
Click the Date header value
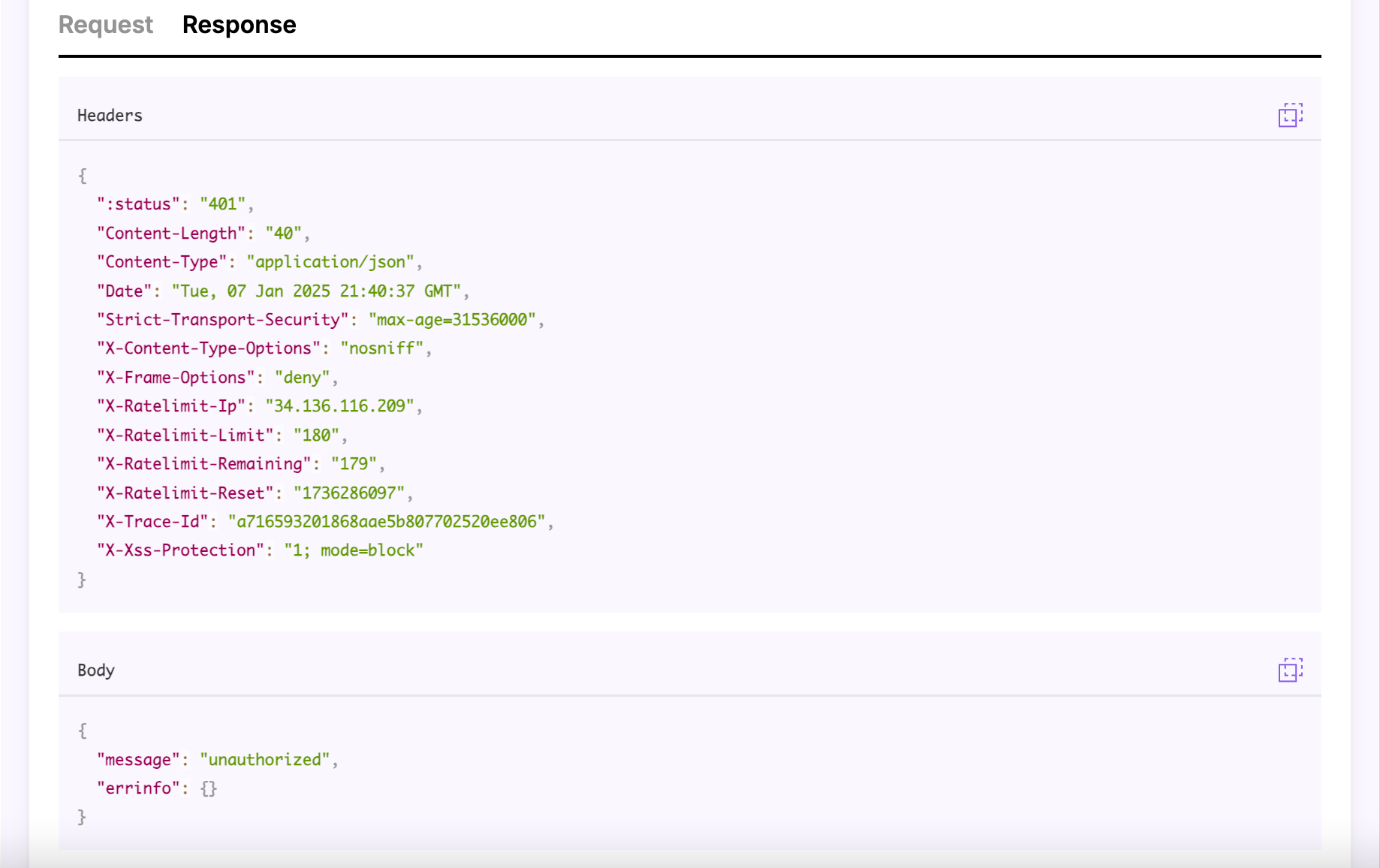[x=319, y=291]
